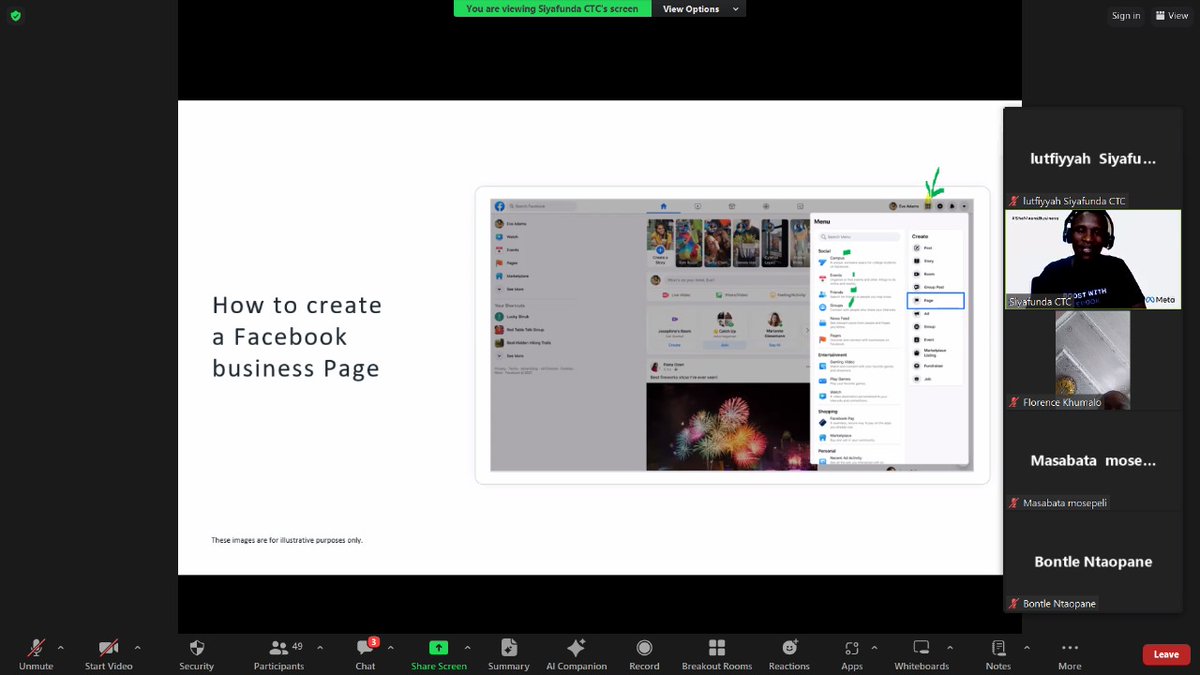Click 'These images are for illustrative purposes only.' text
This screenshot has width=1200, height=675.
pos(287,540)
